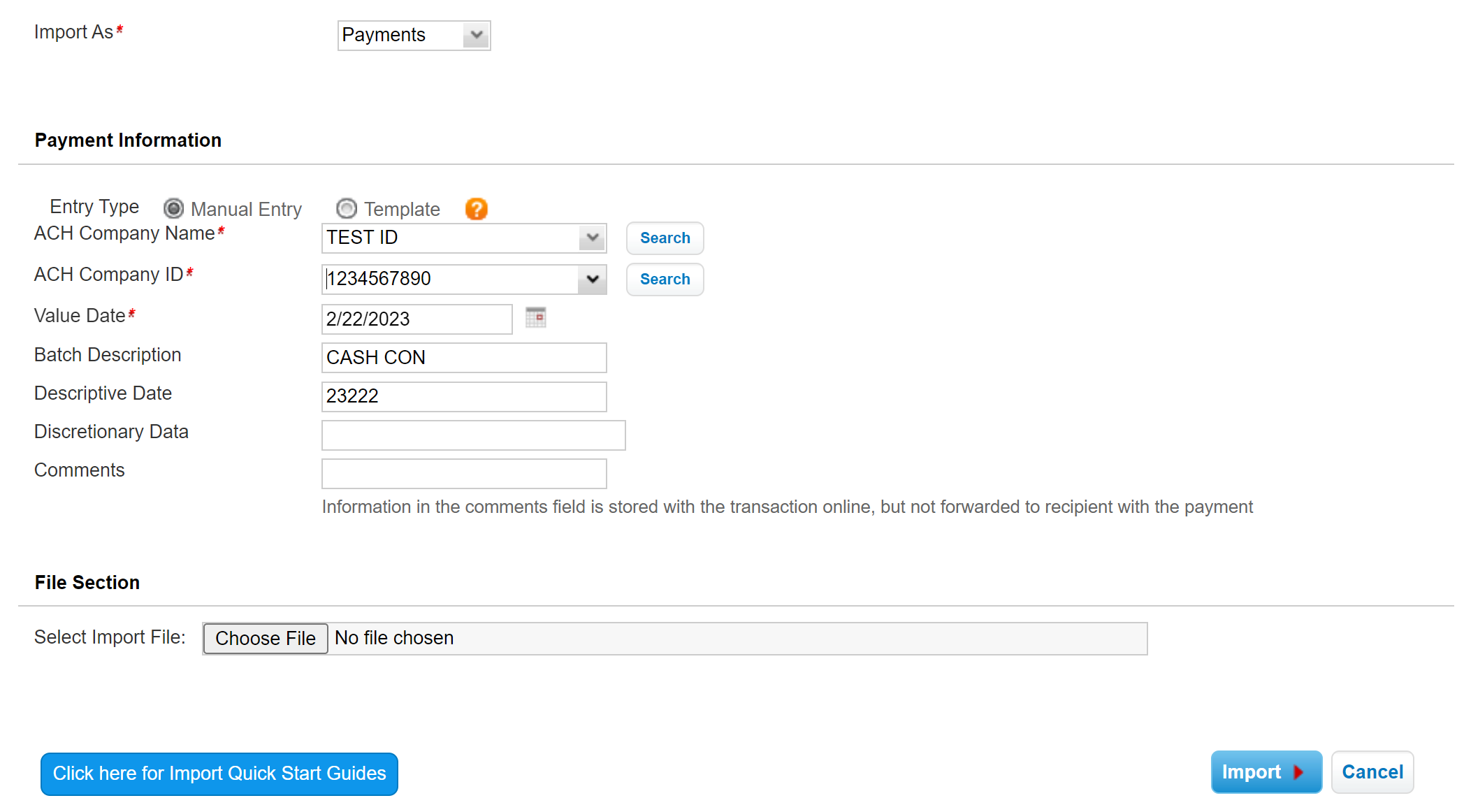Focus the Comments text field
Viewport: 1457px width, 812px height.
click(463, 473)
